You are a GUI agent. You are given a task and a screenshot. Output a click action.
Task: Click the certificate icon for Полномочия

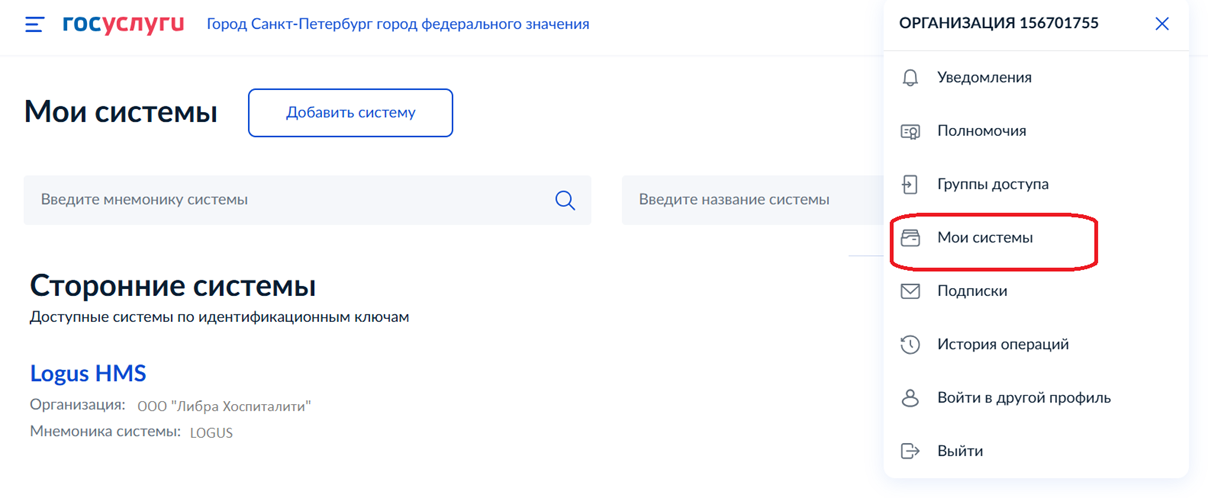910,131
